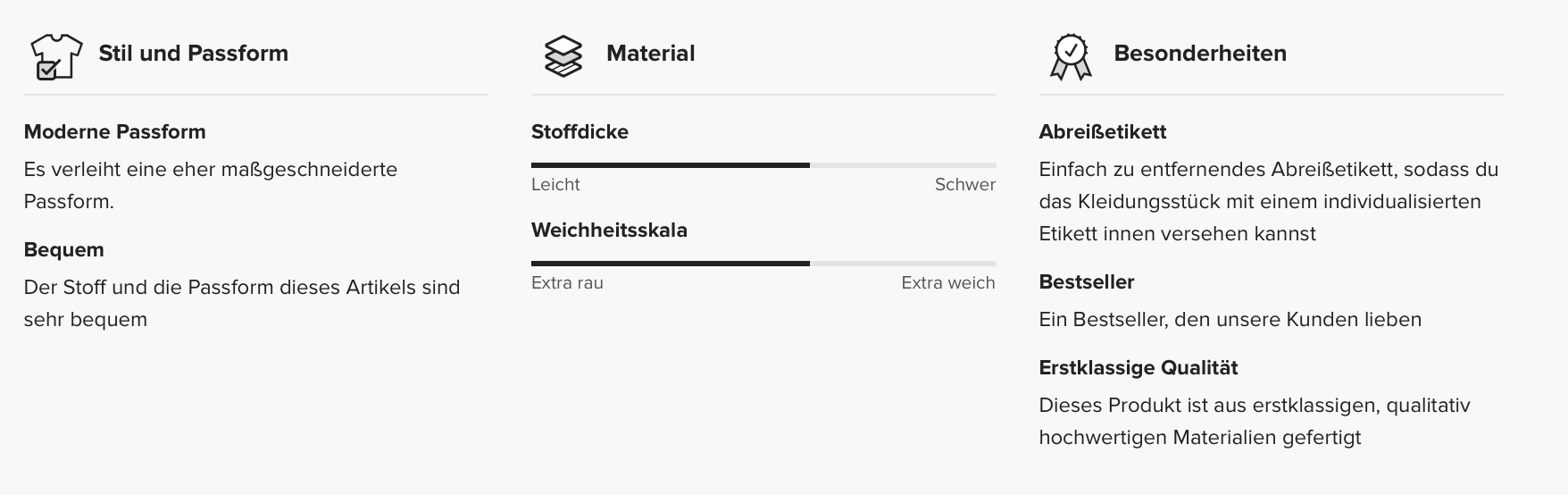The width and height of the screenshot is (1568, 495).
Task: Click the award ribbon Besonderheiten icon
Action: pos(1071,57)
